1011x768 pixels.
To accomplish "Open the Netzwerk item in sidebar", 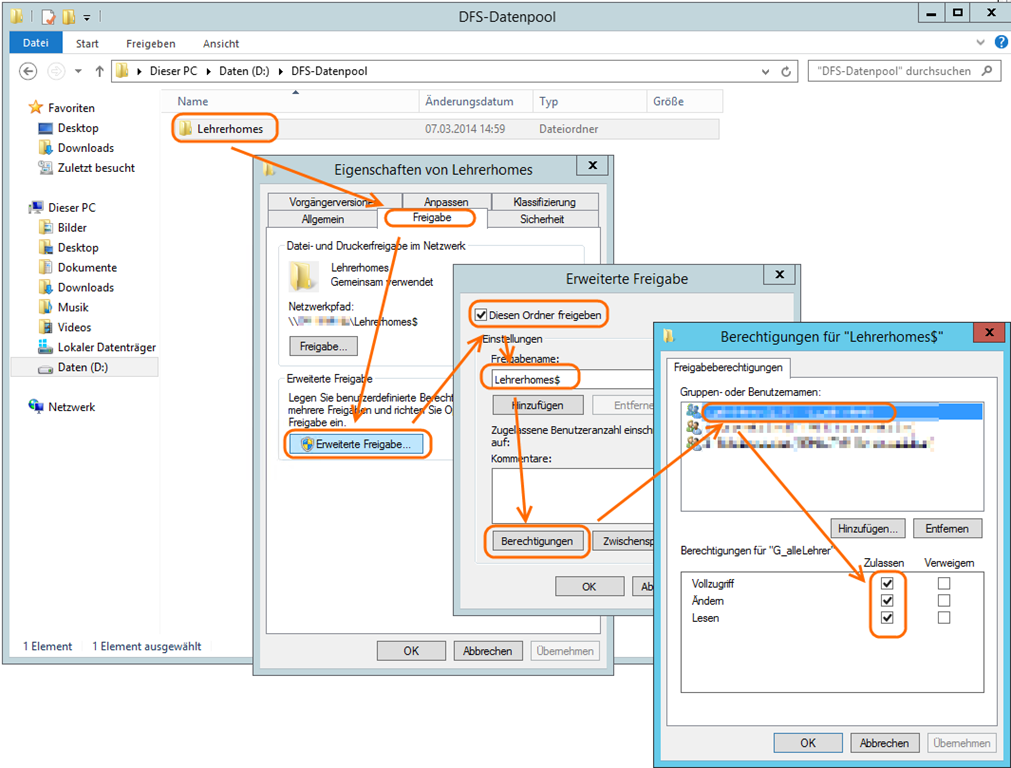I will click(x=71, y=407).
